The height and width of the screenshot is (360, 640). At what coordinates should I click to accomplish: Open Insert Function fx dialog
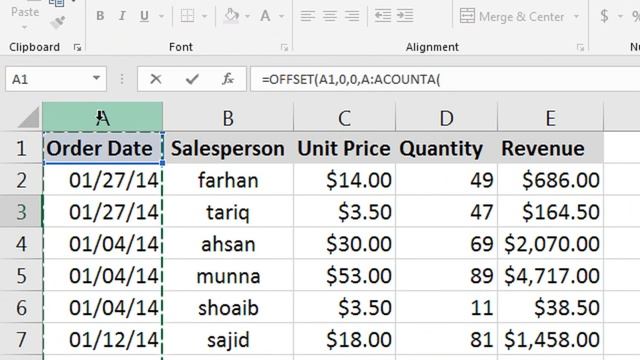tap(227, 79)
